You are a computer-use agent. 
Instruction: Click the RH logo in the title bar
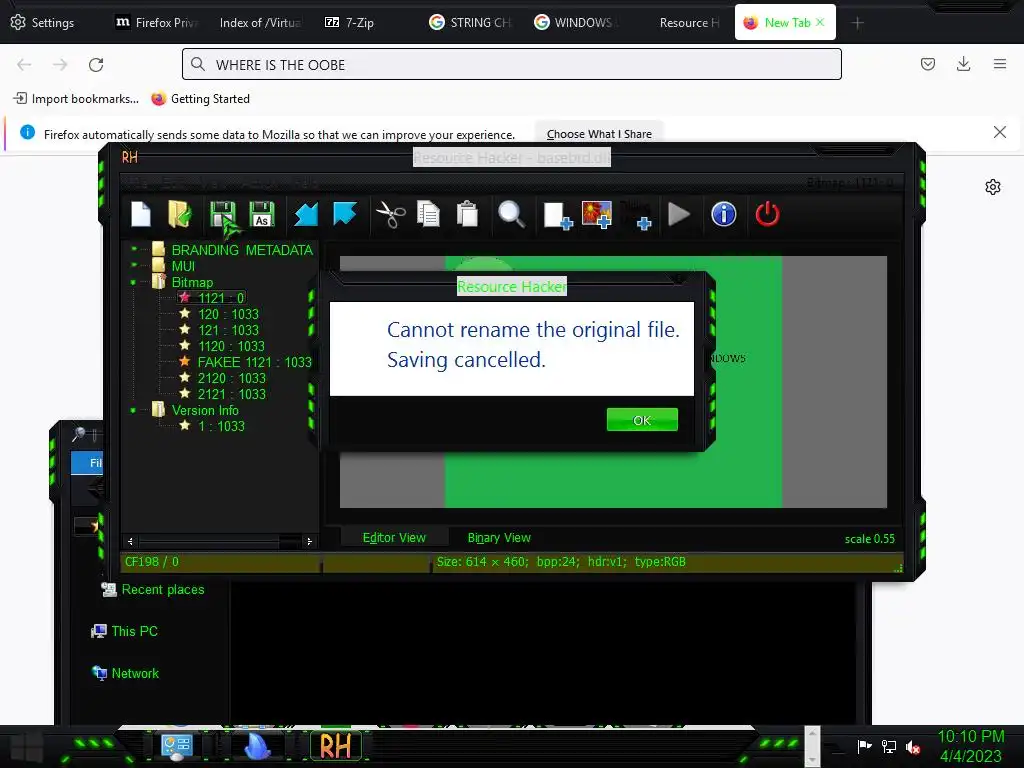tap(130, 157)
